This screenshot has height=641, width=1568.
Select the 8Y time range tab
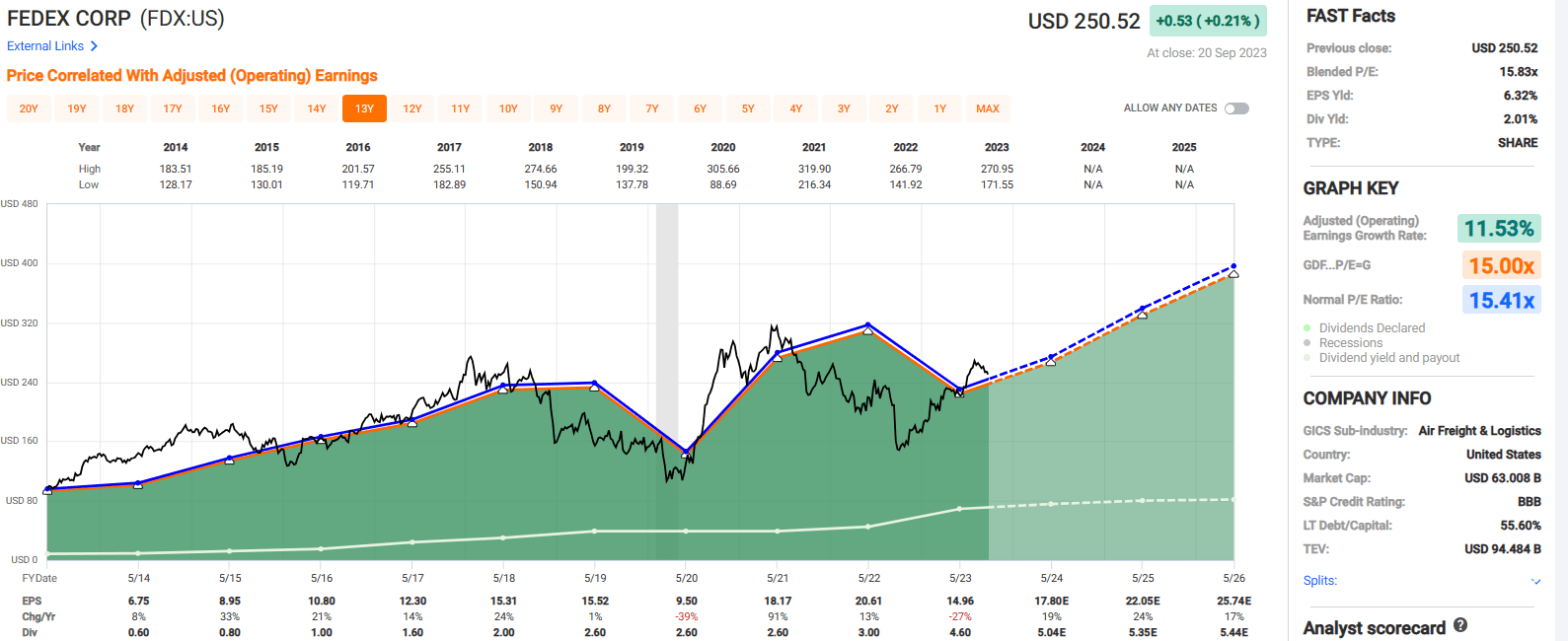pos(604,108)
